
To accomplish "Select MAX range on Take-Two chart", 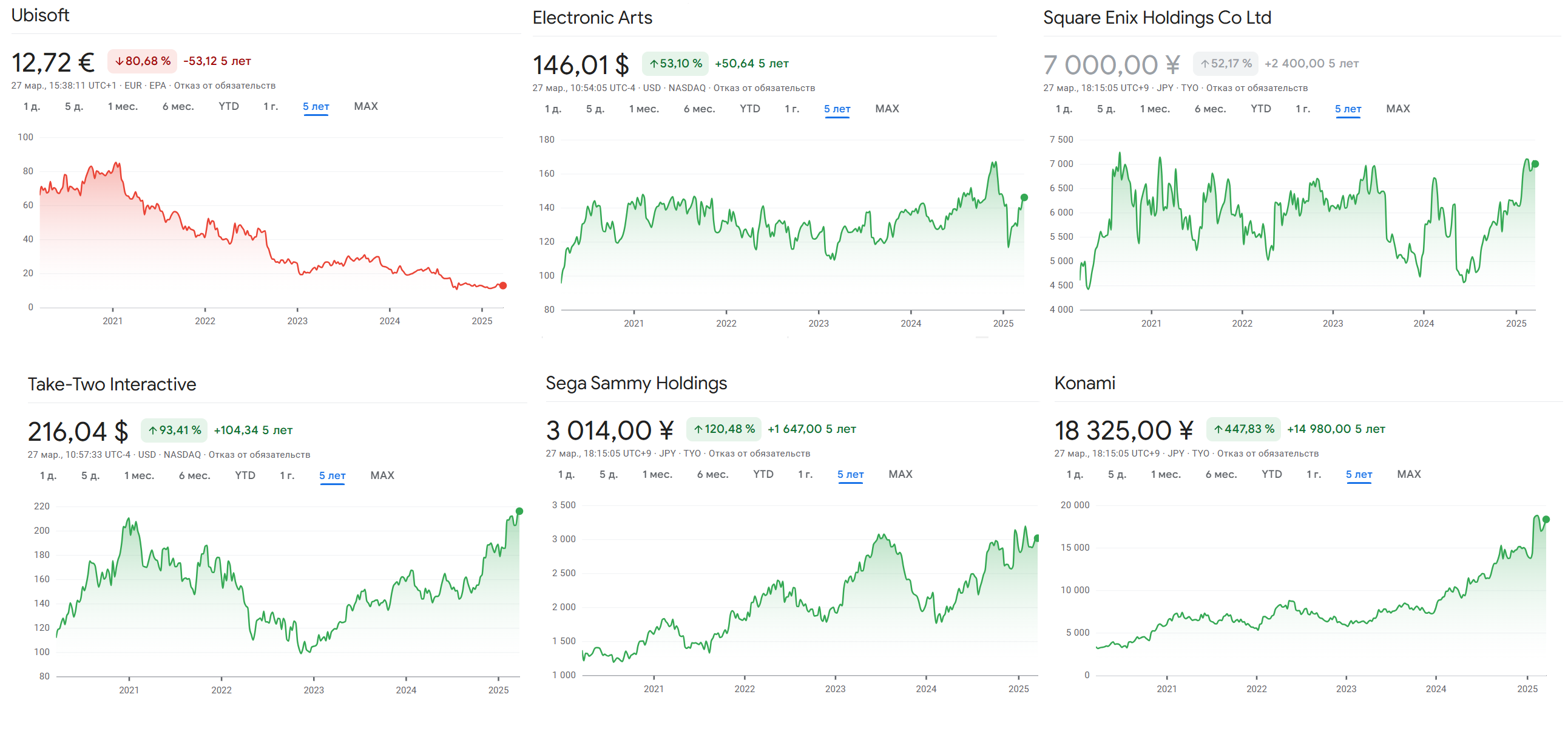I will point(382,475).
